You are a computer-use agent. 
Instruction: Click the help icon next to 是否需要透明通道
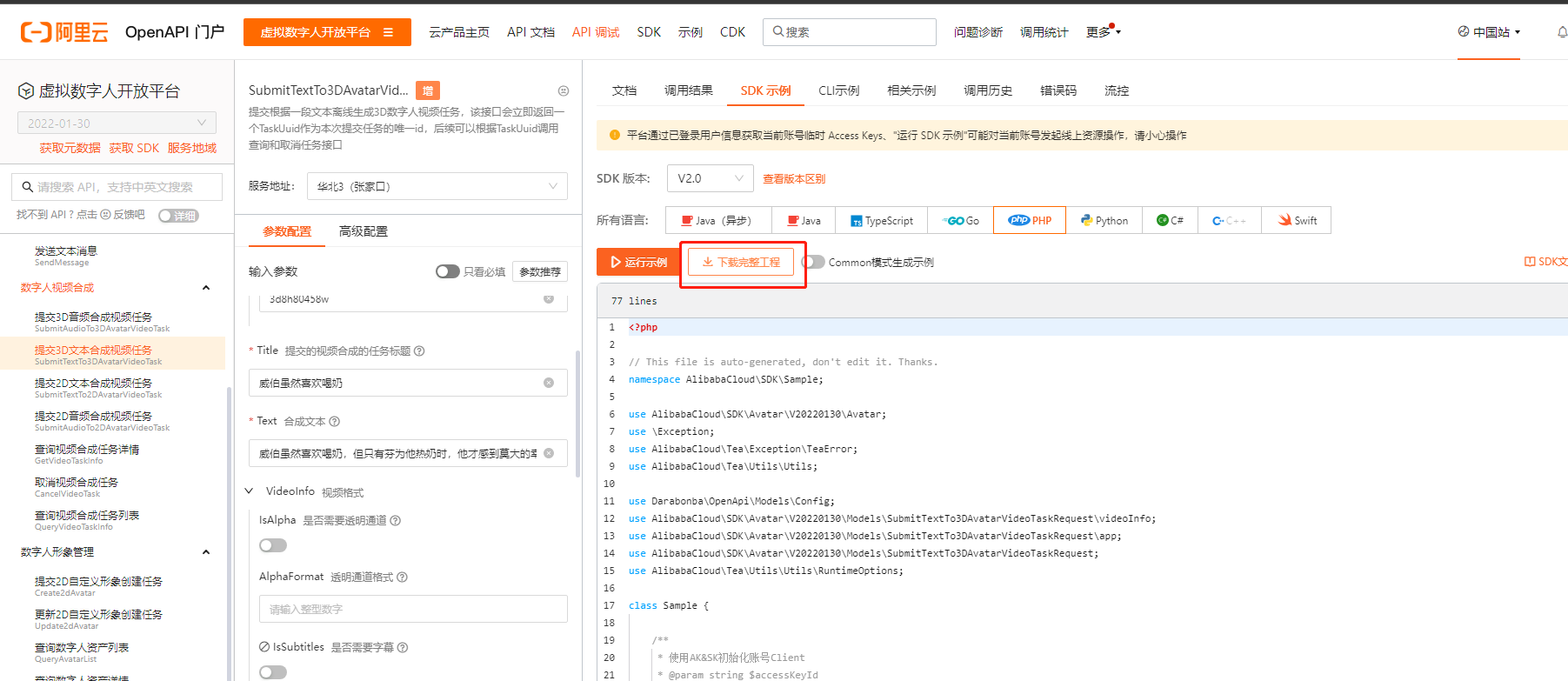point(396,521)
